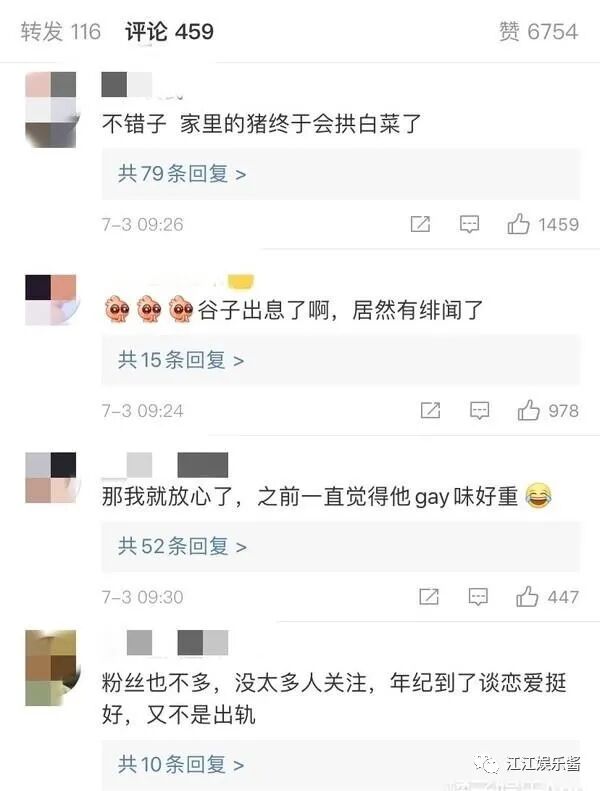Like the comment with 978 likes
The height and width of the screenshot is (791, 600).
[528, 410]
